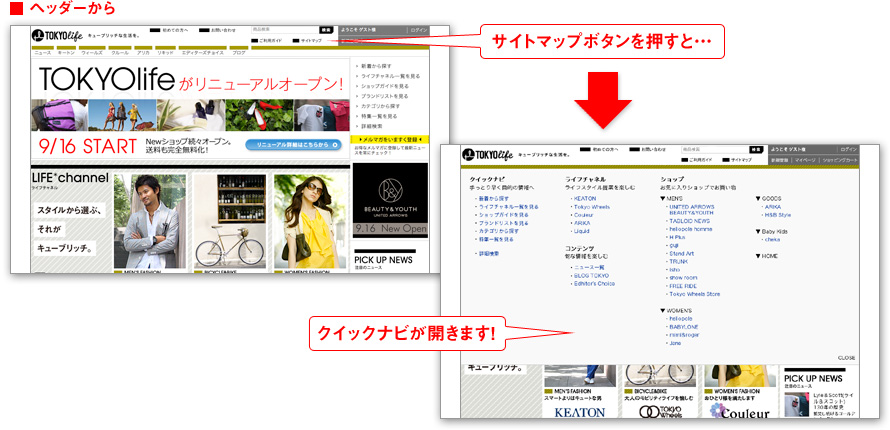
Task: Expand the Baby Kids shop category
Action: tap(772, 231)
